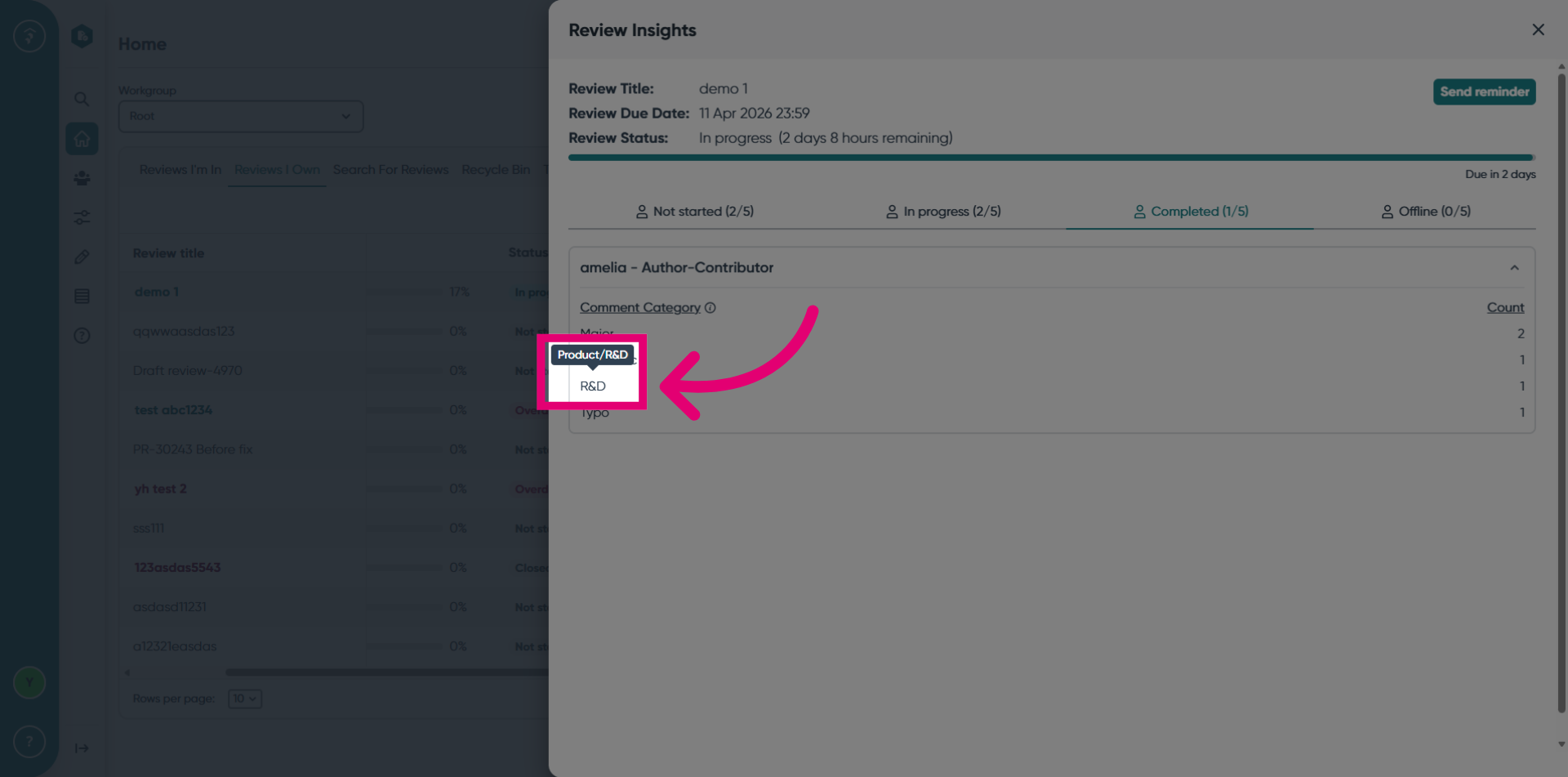Open the users group sidebar icon
1568x777 pixels.
[82, 178]
